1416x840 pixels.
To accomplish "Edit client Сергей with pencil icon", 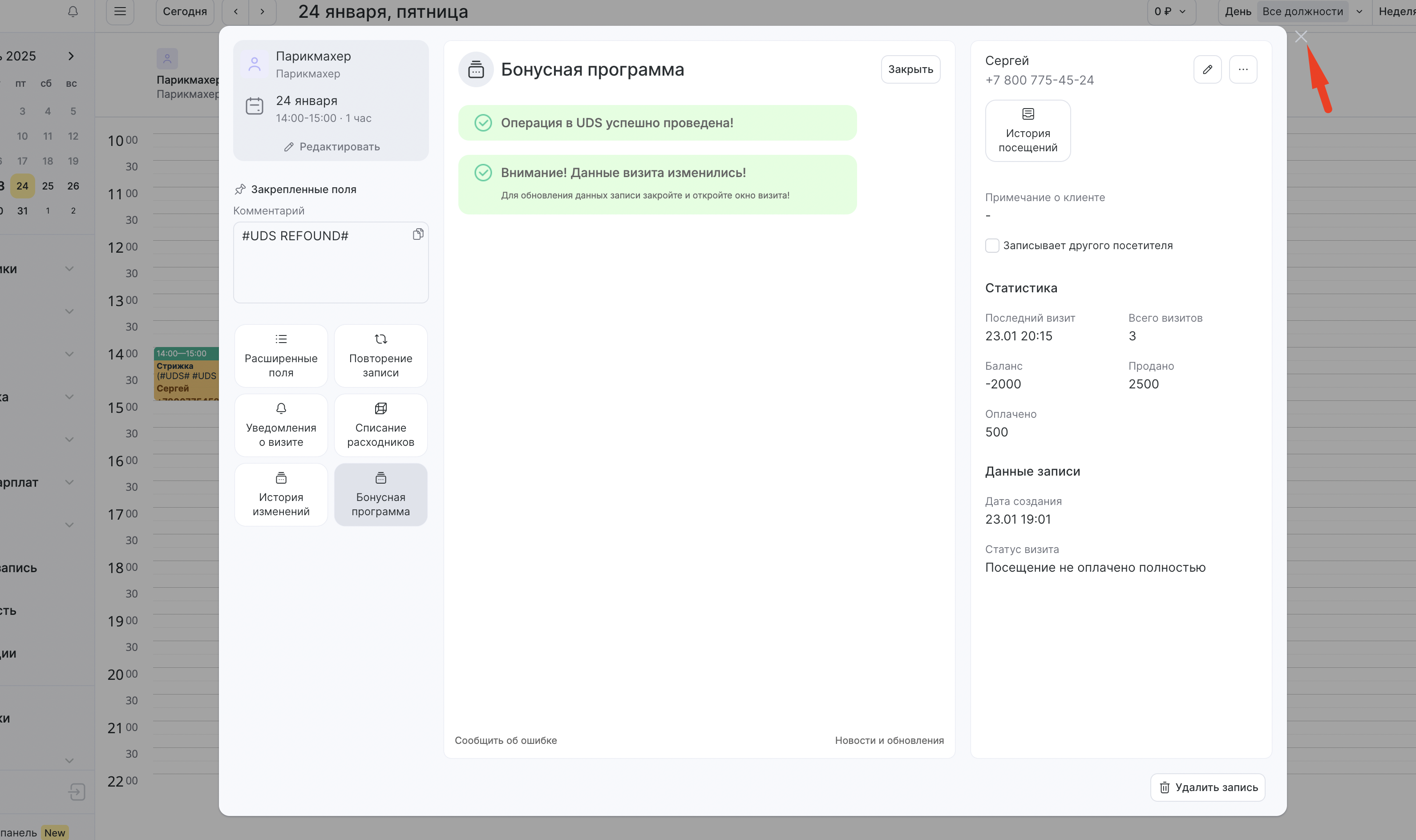I will point(1207,69).
